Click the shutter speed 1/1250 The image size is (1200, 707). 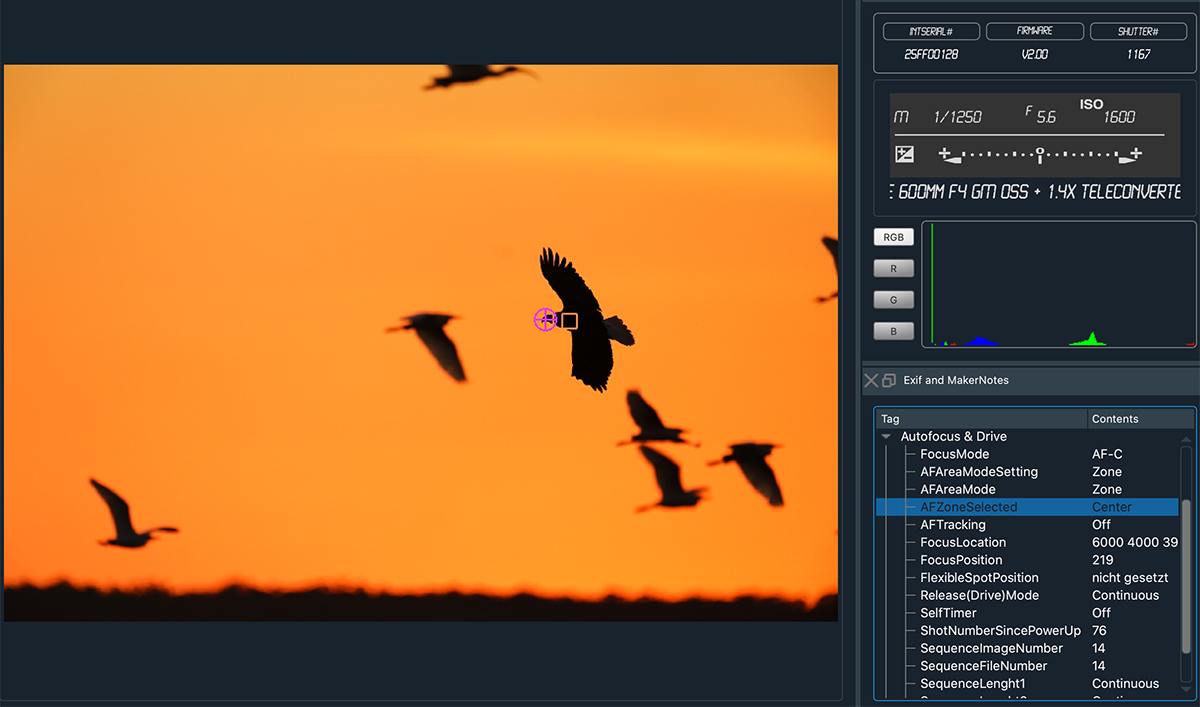[958, 117]
